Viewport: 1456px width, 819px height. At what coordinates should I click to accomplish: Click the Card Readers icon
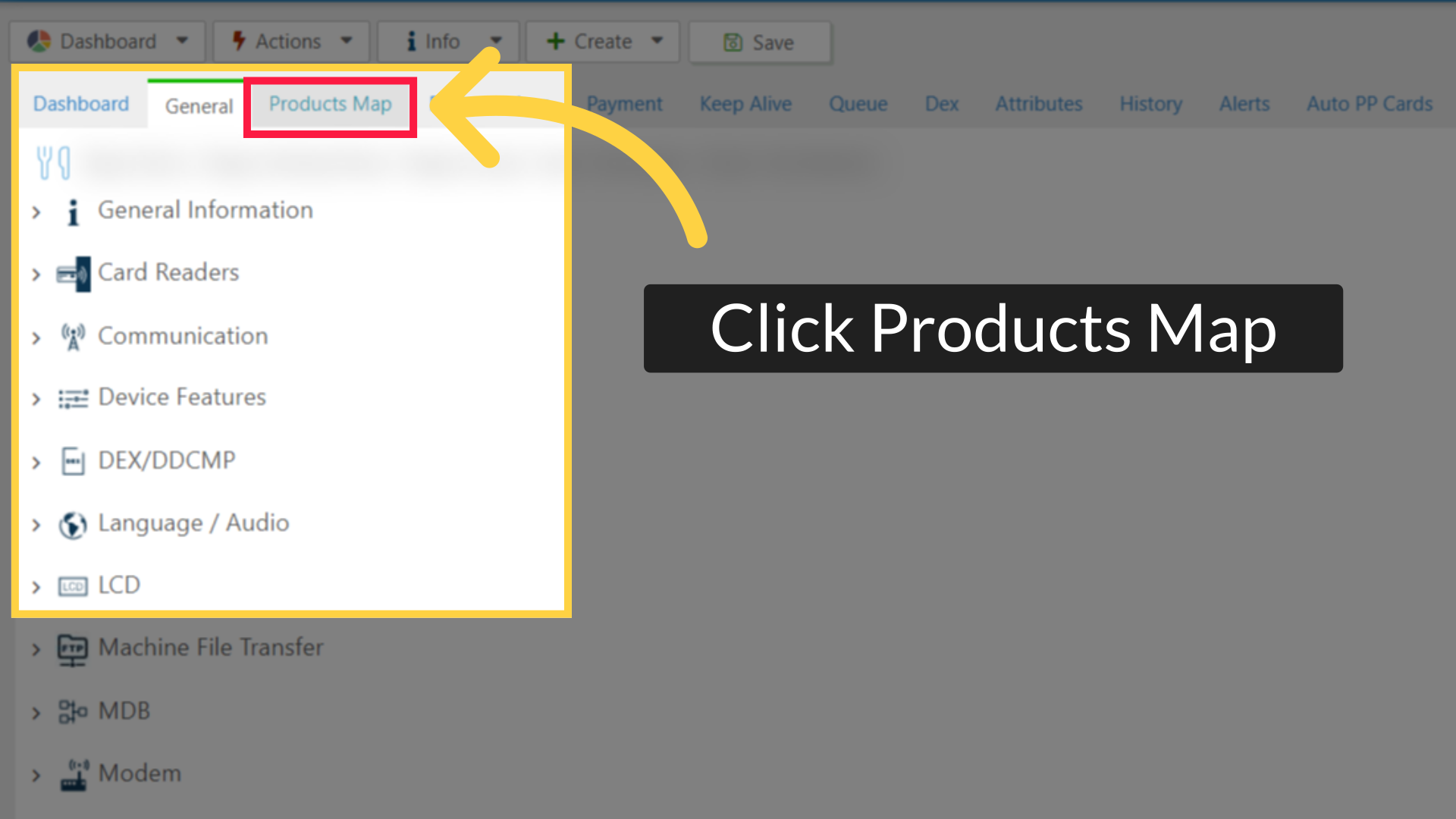73,273
